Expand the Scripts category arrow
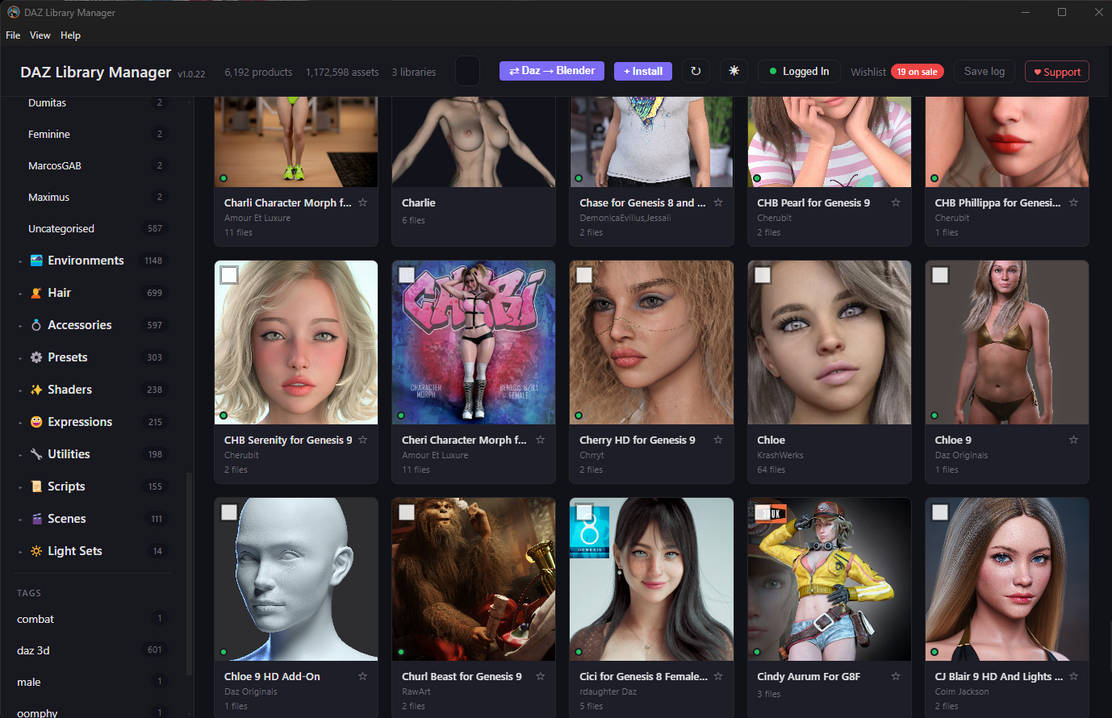Viewport: 1112px width, 718px height. point(20,487)
